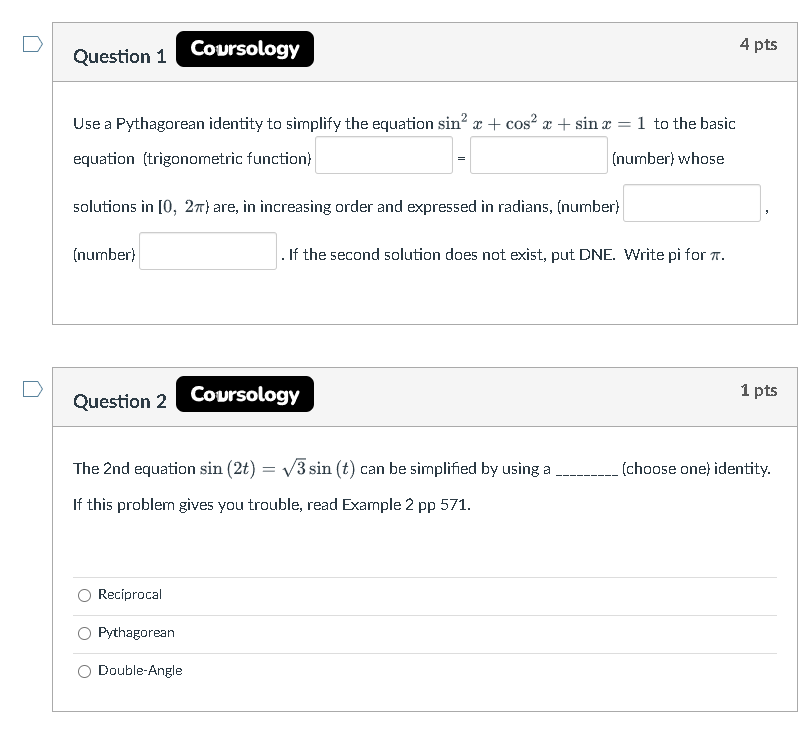This screenshot has height=731, width=809.
Task: Click the Double-Angle answer row
Action: click(300, 670)
